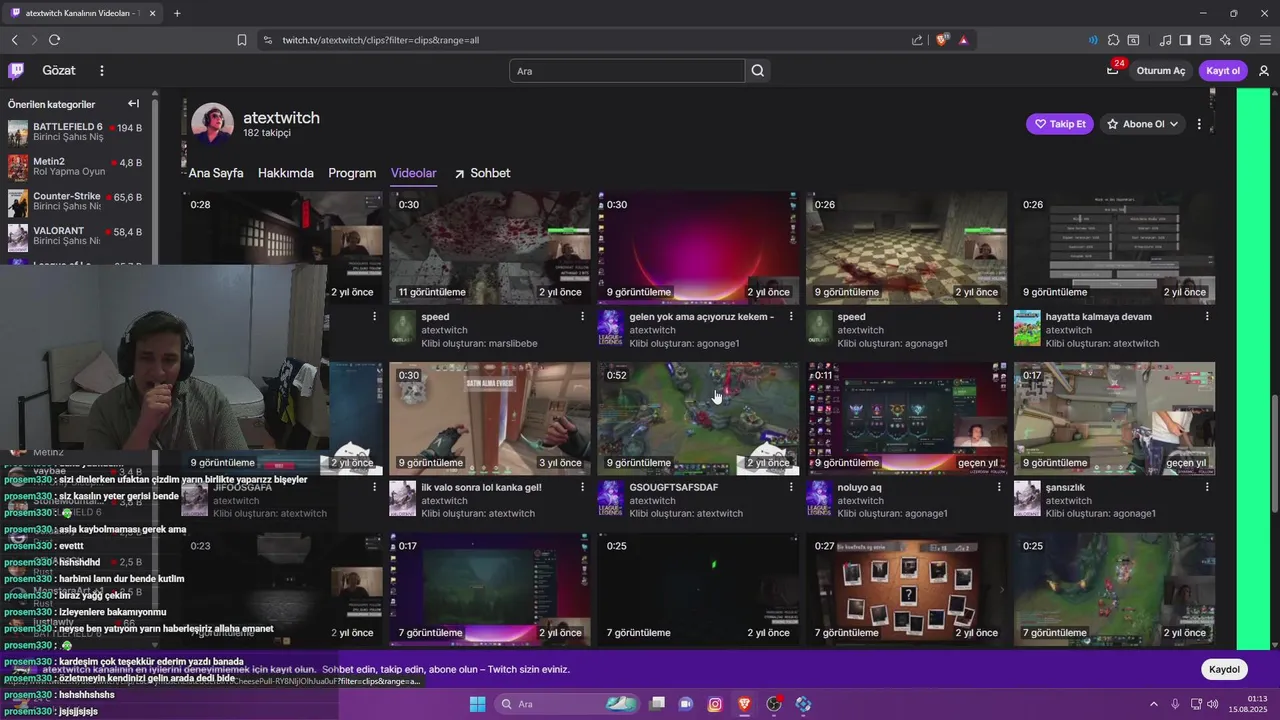Open the notifications icon with 24 badge
Image resolution: width=1280 pixels, height=720 pixels.
point(1113,70)
